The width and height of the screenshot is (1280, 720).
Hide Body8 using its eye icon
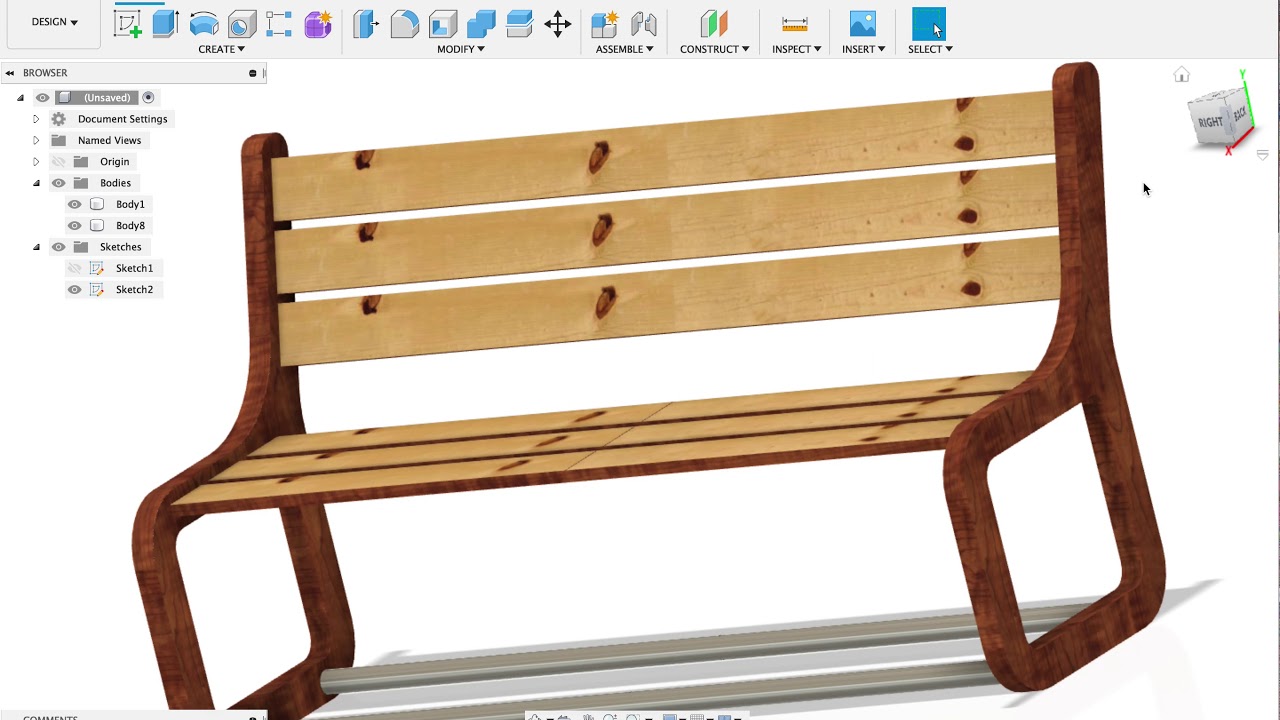point(74,226)
